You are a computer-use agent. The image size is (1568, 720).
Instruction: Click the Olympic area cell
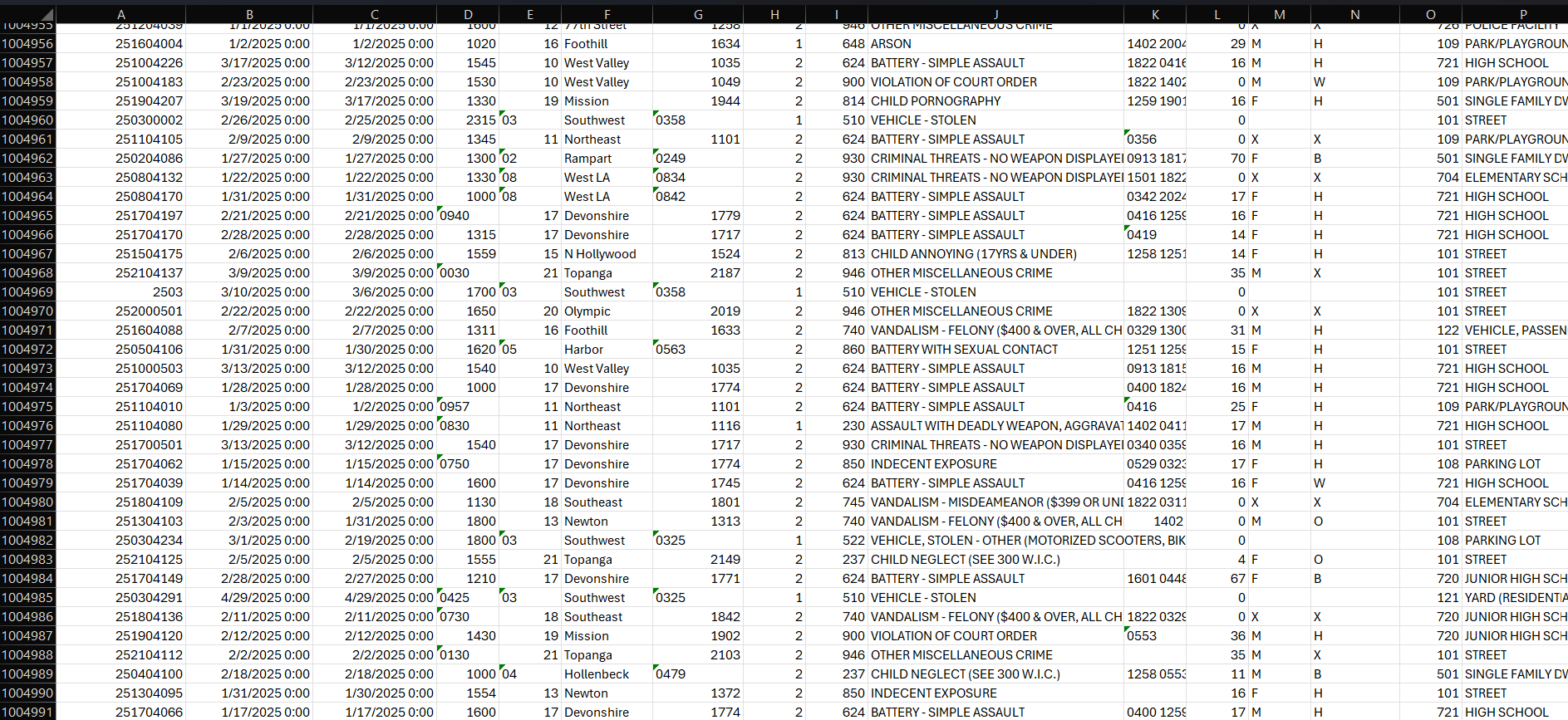(587, 311)
